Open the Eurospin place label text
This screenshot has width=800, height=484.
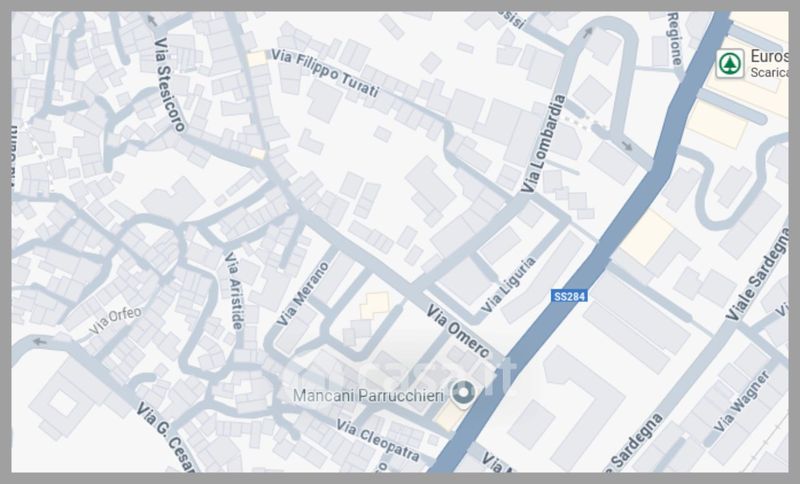pos(769,56)
